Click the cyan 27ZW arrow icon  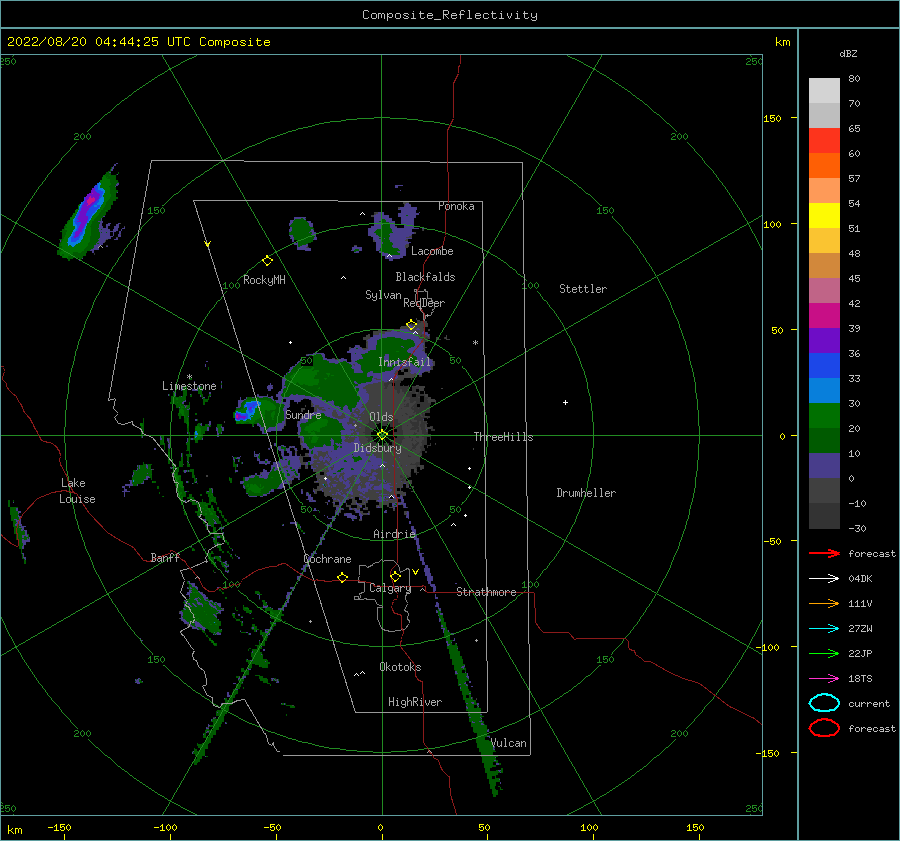[x=824, y=629]
